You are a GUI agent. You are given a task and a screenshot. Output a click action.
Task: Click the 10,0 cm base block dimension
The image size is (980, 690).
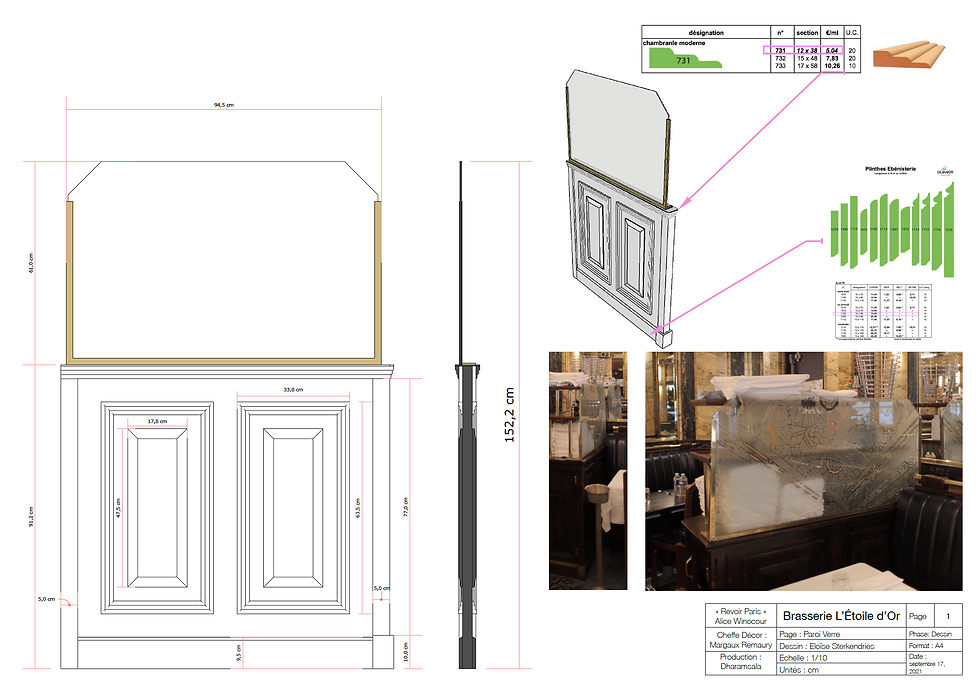click(405, 652)
